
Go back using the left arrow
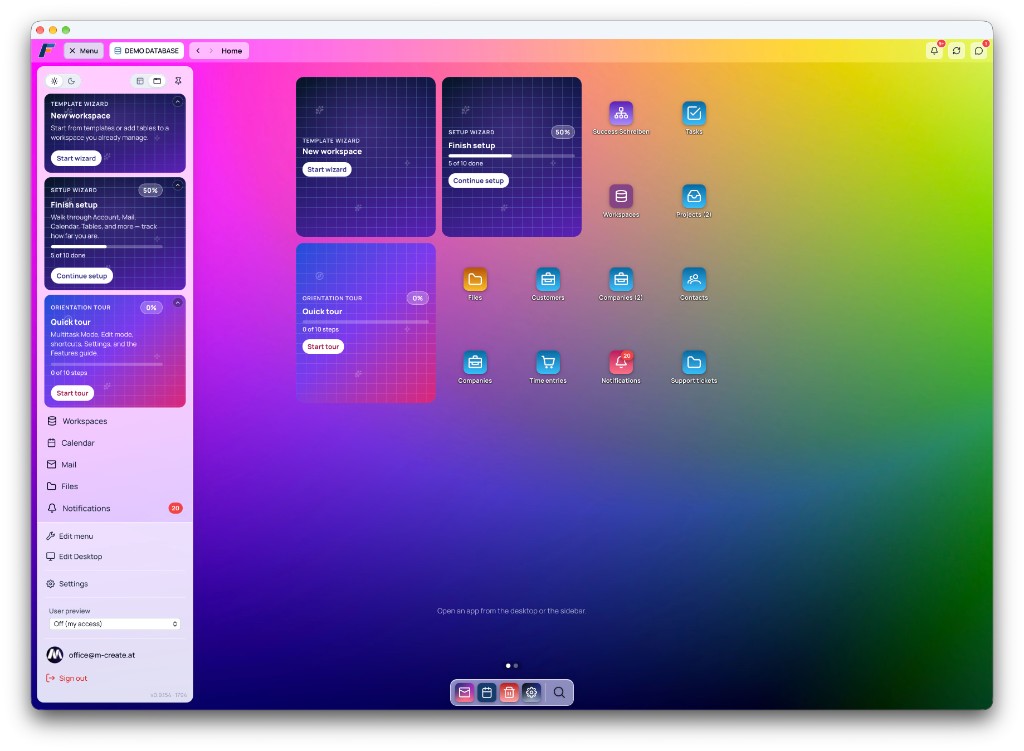click(198, 51)
